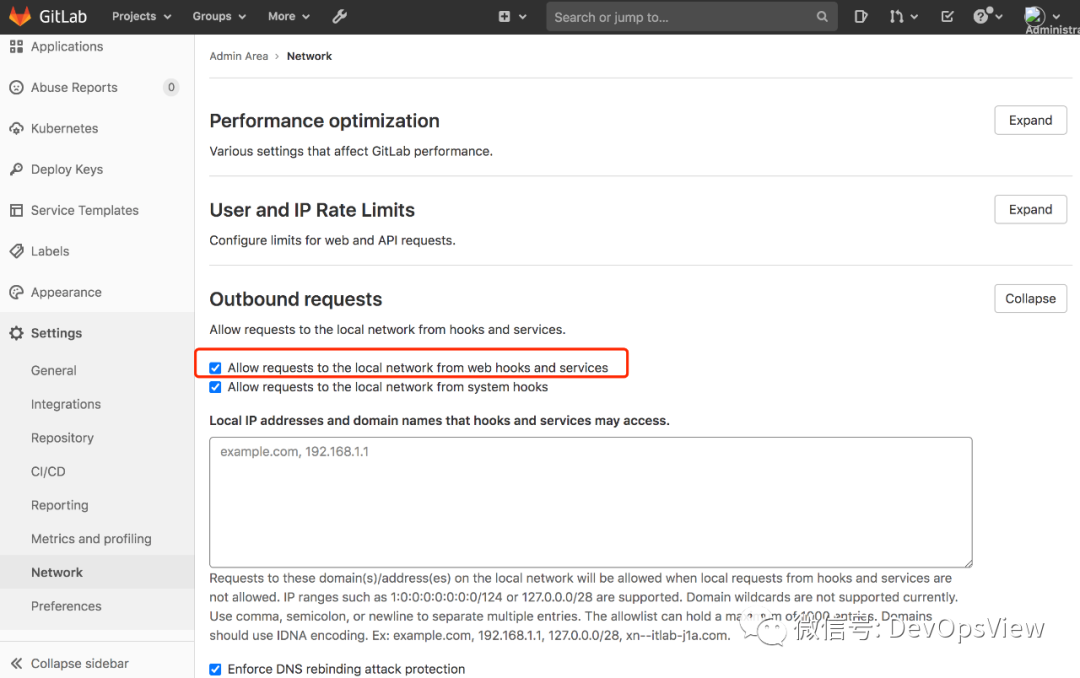Viewport: 1080px width, 678px height.
Task: Open Repository settings
Action: point(62,438)
